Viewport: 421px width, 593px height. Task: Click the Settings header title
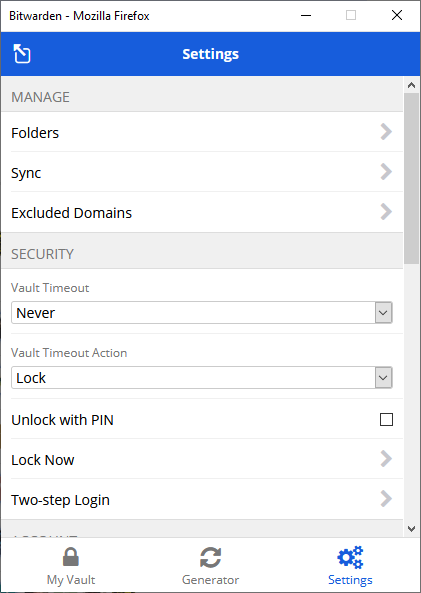coord(211,54)
